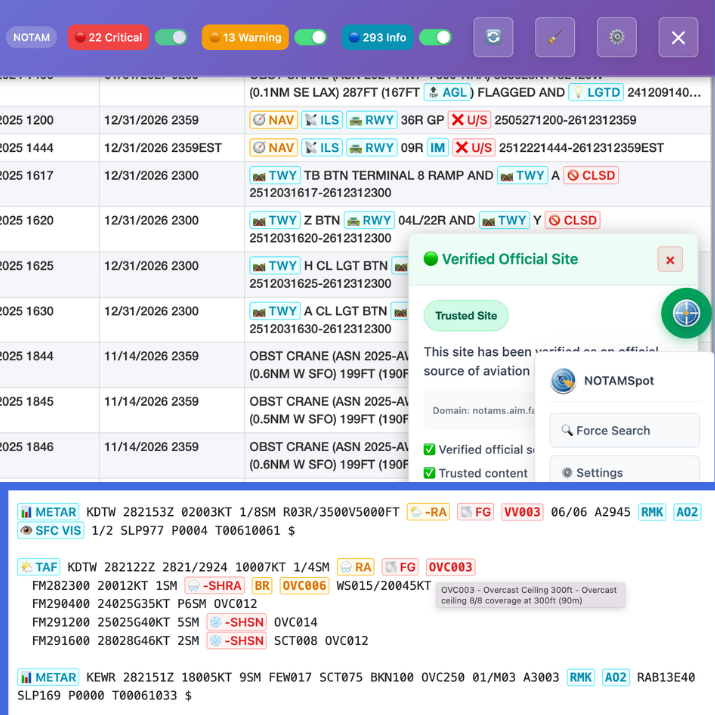Click the 'FM290400 24025G35KT P6SM OVC012' line
Screen dimensions: 715x715
coord(145,604)
